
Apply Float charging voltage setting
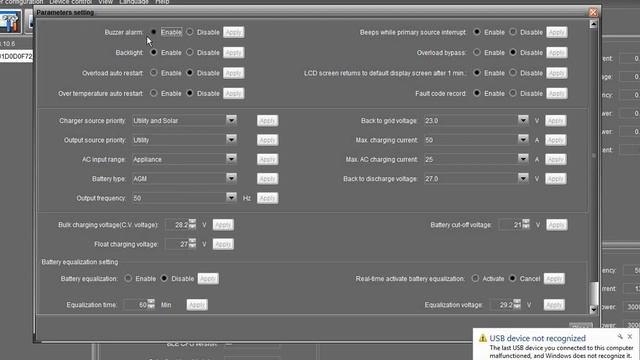[223, 244]
